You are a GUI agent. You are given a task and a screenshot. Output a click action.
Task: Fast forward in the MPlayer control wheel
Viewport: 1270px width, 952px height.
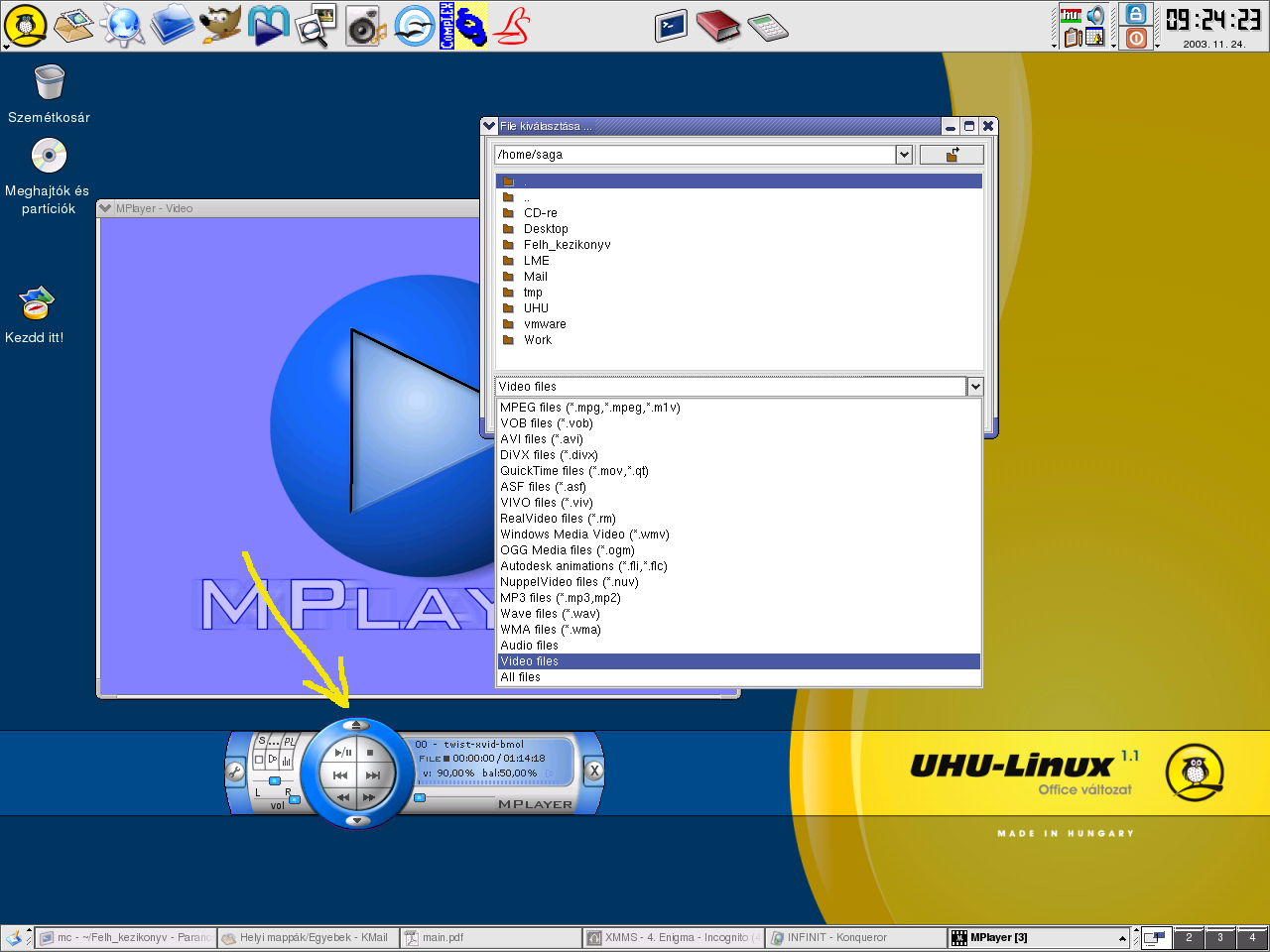(x=369, y=797)
